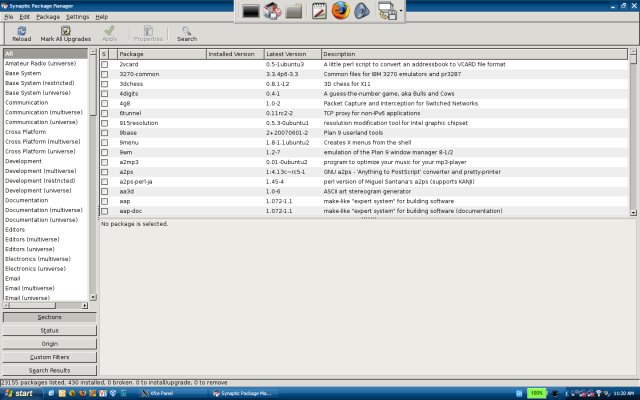Screen dimensions: 640x400
Task: Mark the checkbox for 2vcard package
Action: (x=104, y=64)
